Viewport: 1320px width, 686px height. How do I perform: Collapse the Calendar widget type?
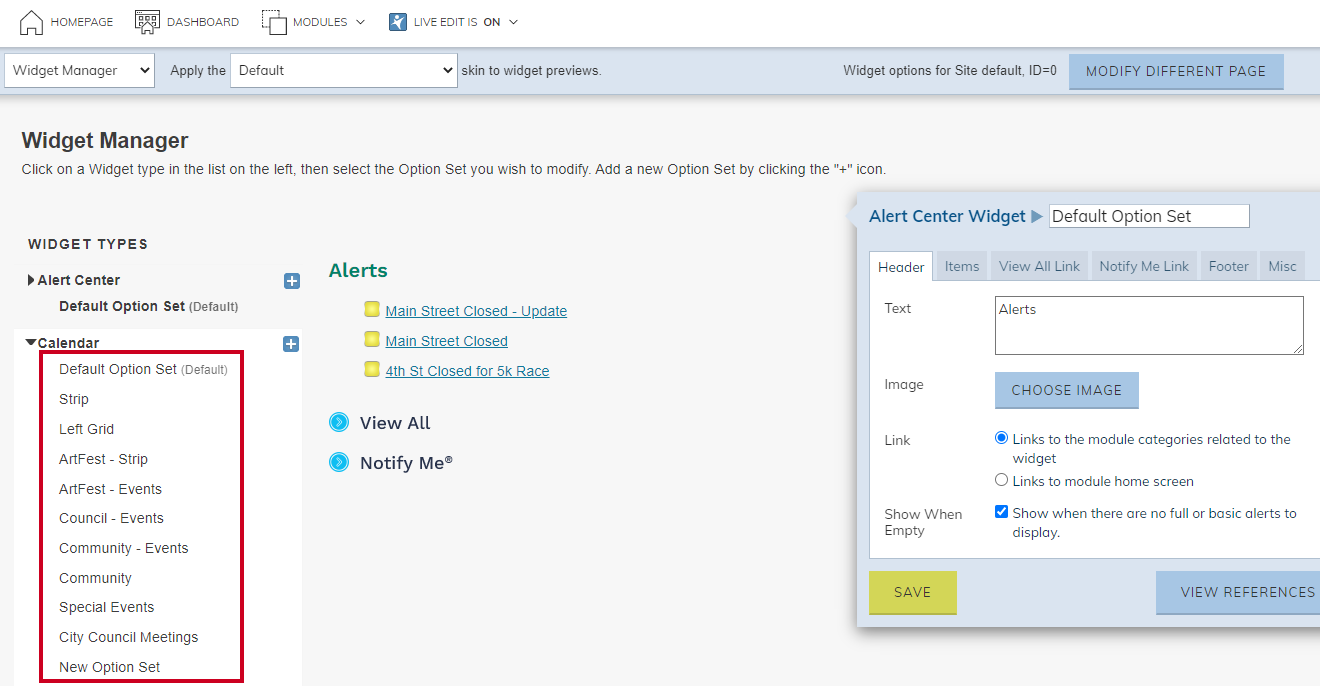pyautogui.click(x=31, y=342)
